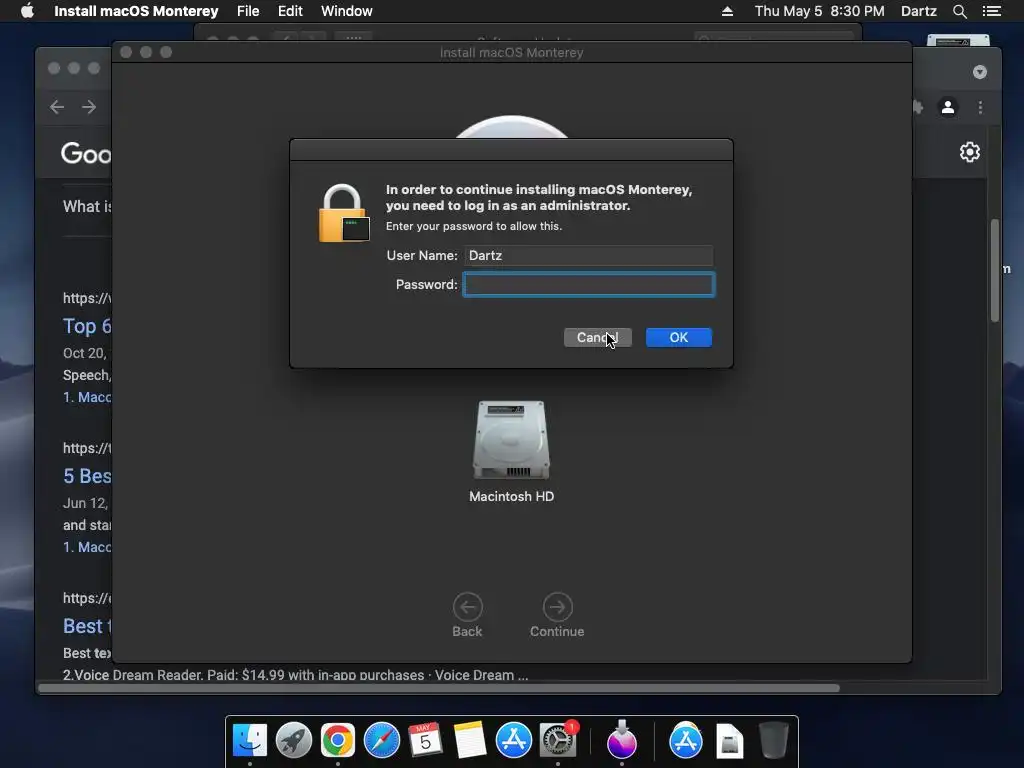This screenshot has height=768, width=1024.
Task: Go back in the Chrome window
Action: point(57,107)
